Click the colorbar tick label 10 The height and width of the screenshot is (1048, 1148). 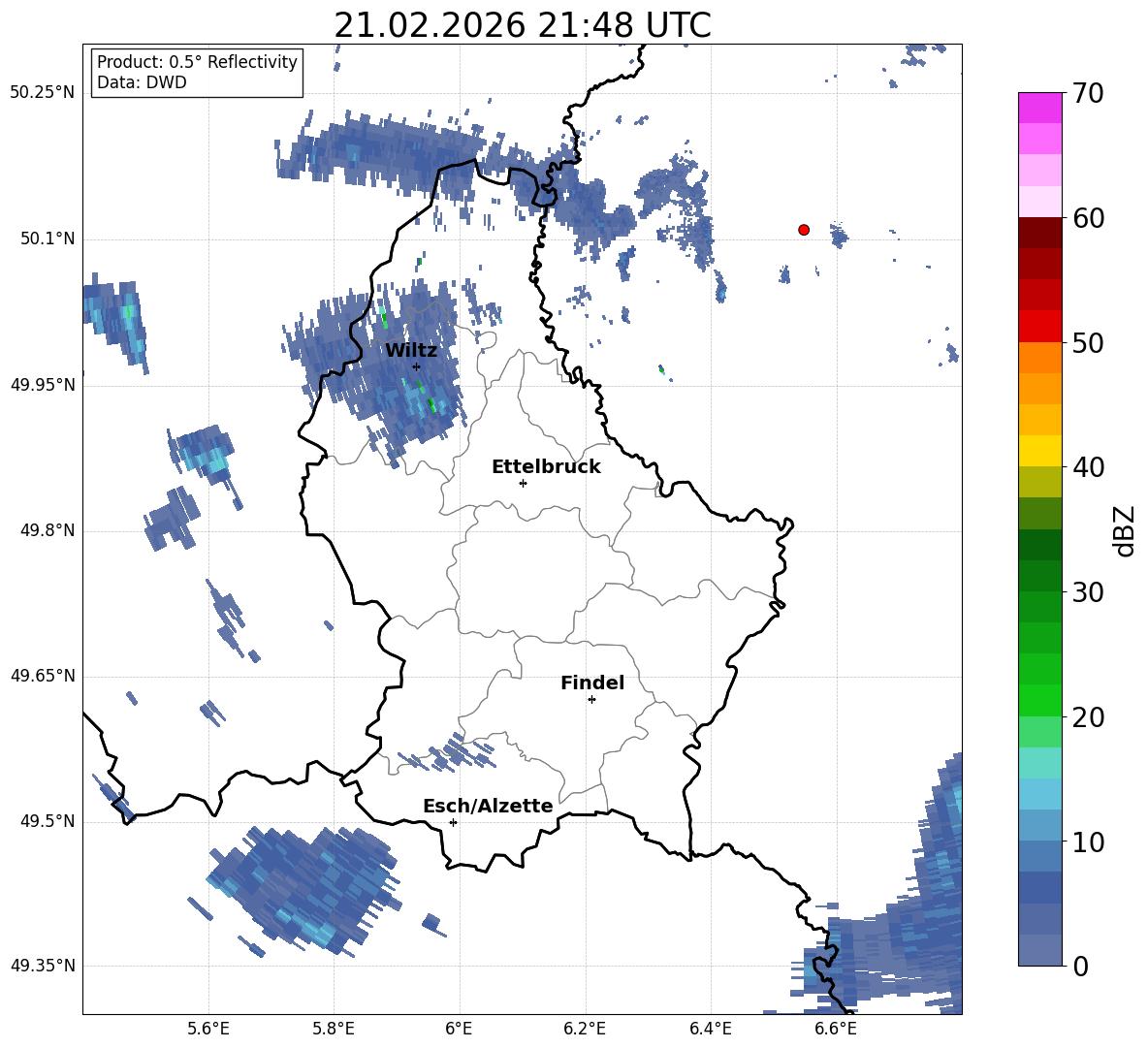point(1088,842)
